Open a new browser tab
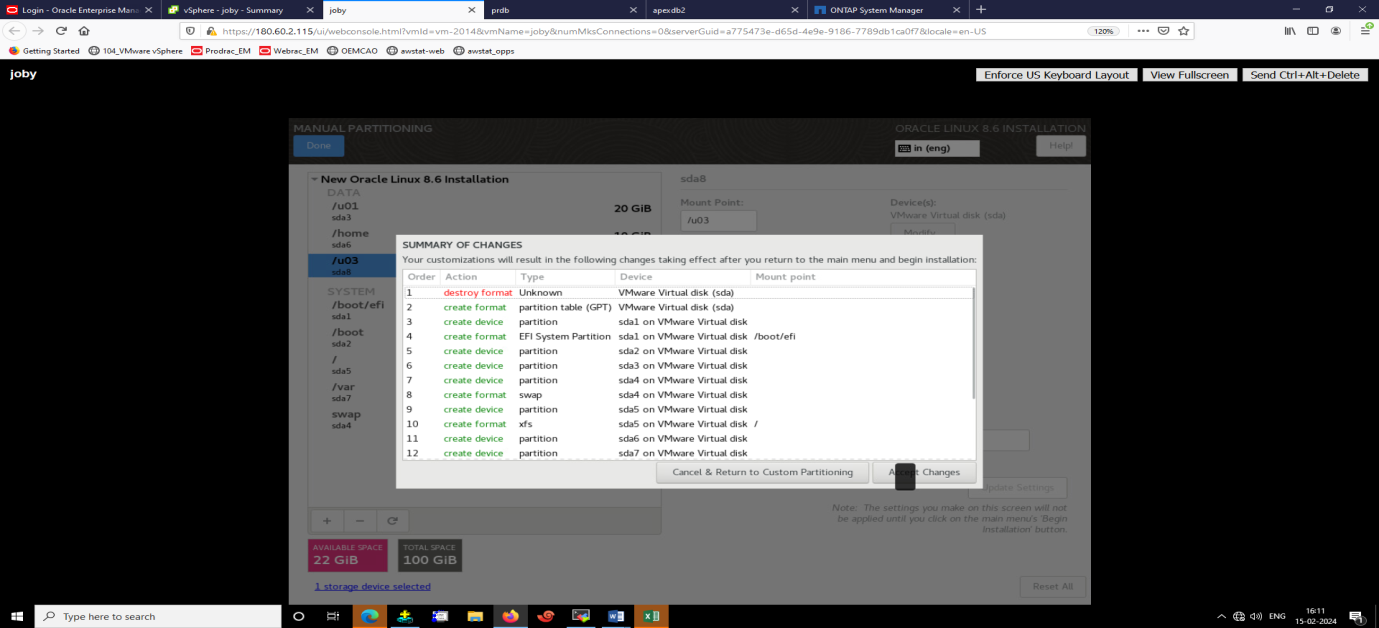The width and height of the screenshot is (1379, 628). [x=981, y=9]
